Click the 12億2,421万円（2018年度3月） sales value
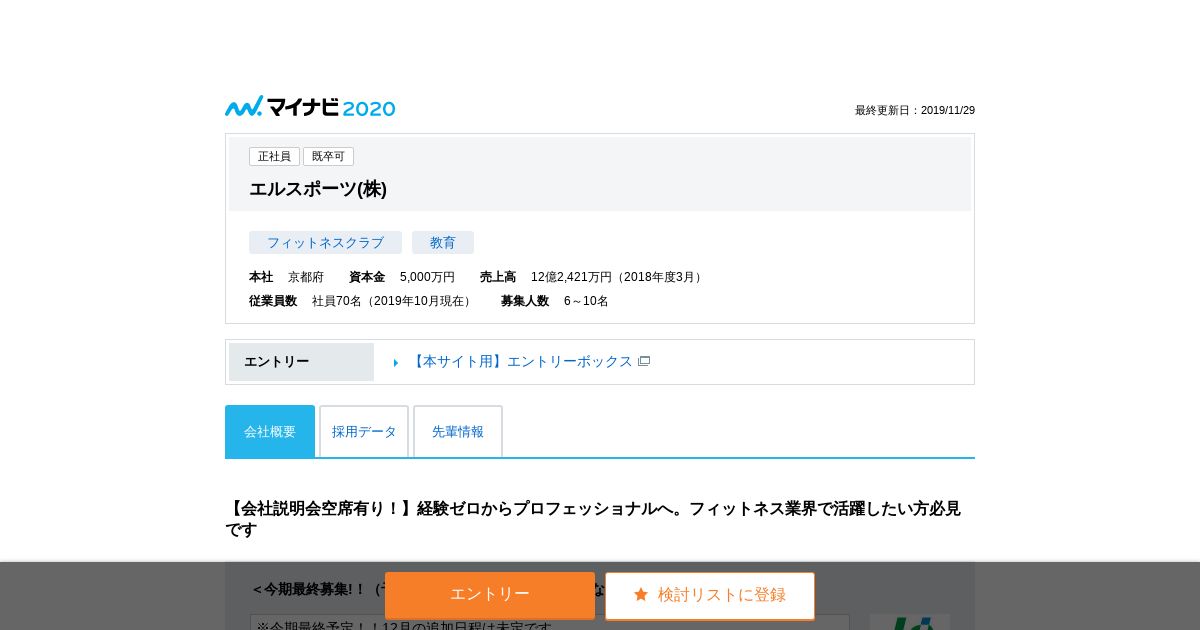This screenshot has height=630, width=1200. pyautogui.click(x=618, y=277)
